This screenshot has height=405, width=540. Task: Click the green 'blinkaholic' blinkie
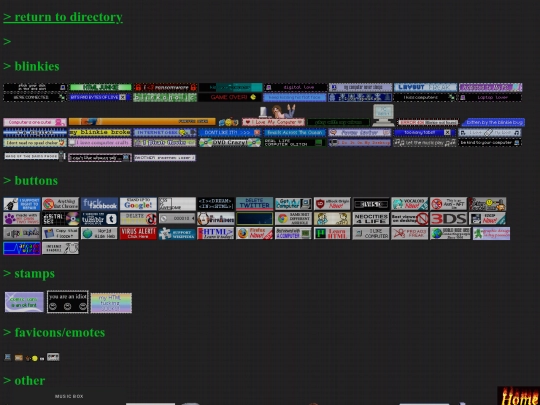(165, 97)
